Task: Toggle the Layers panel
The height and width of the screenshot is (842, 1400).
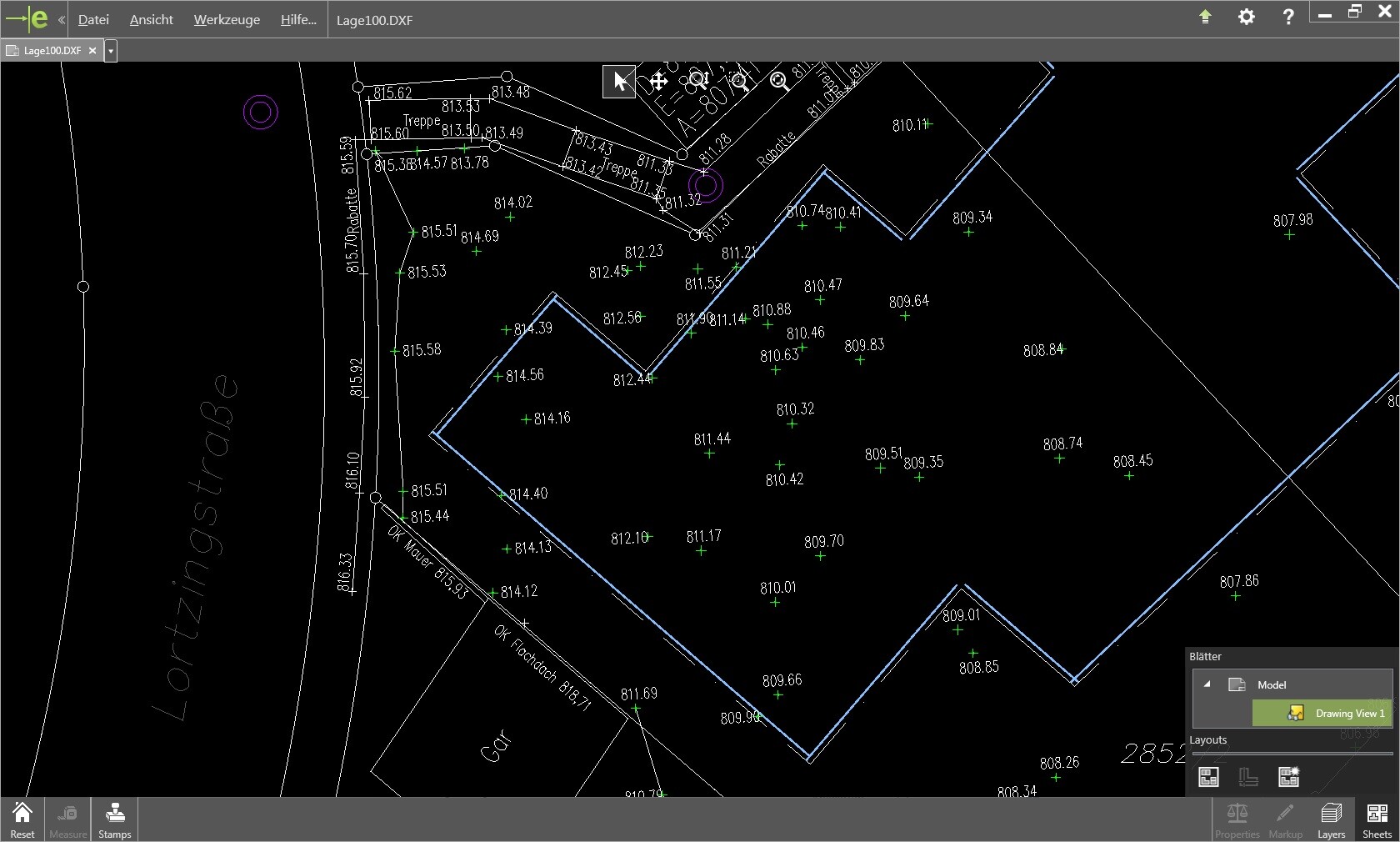Action: coord(1331,820)
